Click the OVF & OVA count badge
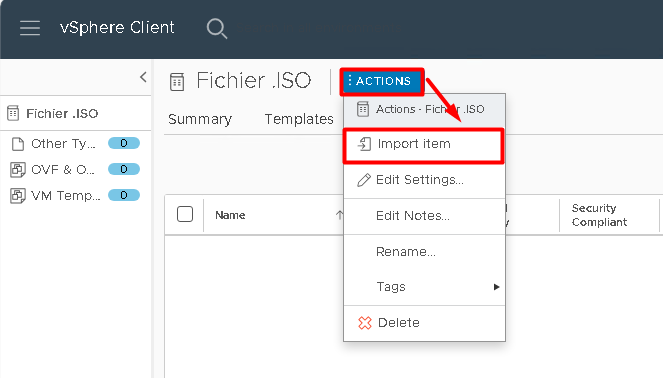The image size is (663, 378). (124, 169)
